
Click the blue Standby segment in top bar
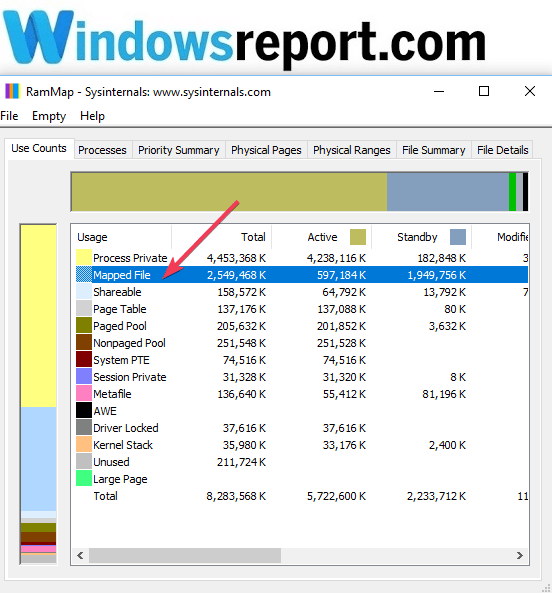coord(448,192)
